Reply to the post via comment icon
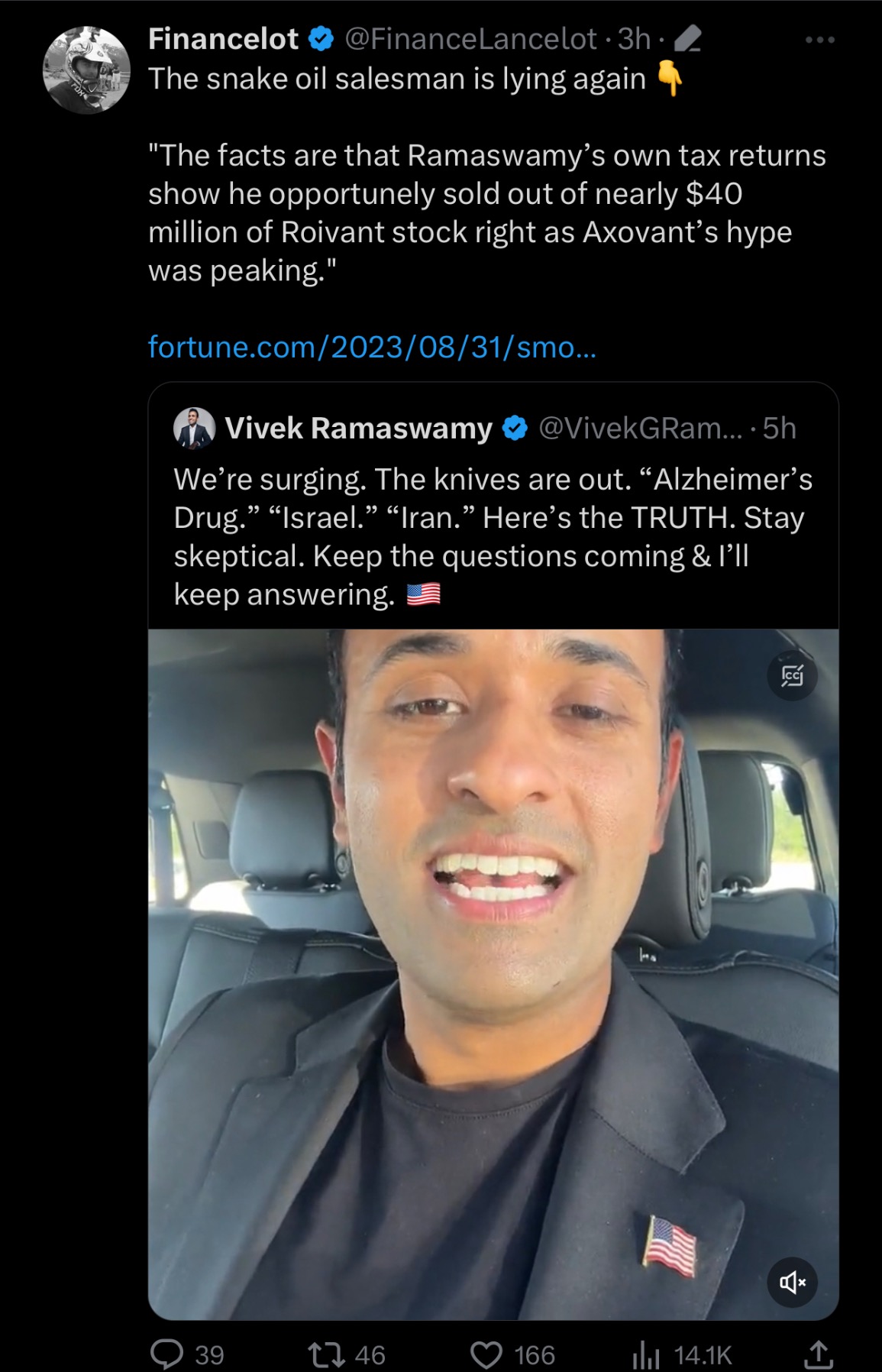Screen dimensions: 882x1372 pyautogui.click(x=167, y=1354)
